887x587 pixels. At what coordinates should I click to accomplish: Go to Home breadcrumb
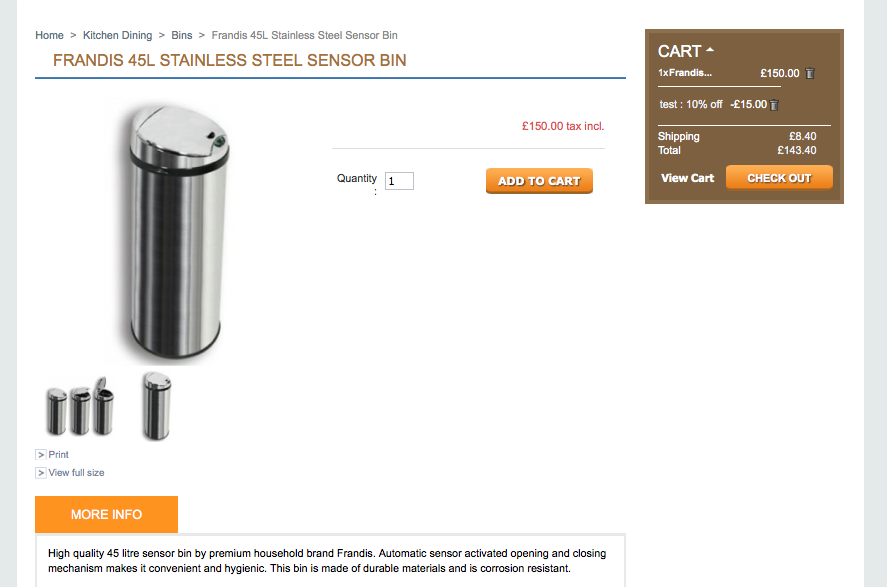pyautogui.click(x=49, y=35)
